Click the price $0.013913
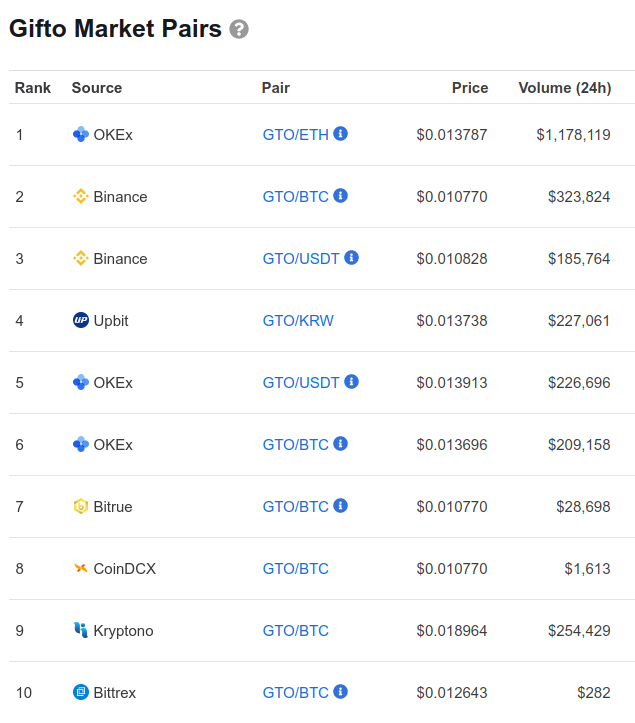 [x=452, y=383]
